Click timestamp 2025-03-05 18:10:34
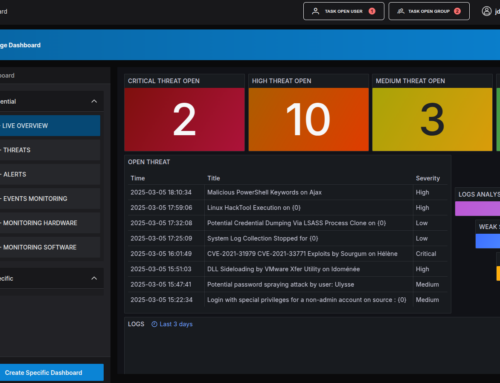The image size is (500, 383). (161, 192)
